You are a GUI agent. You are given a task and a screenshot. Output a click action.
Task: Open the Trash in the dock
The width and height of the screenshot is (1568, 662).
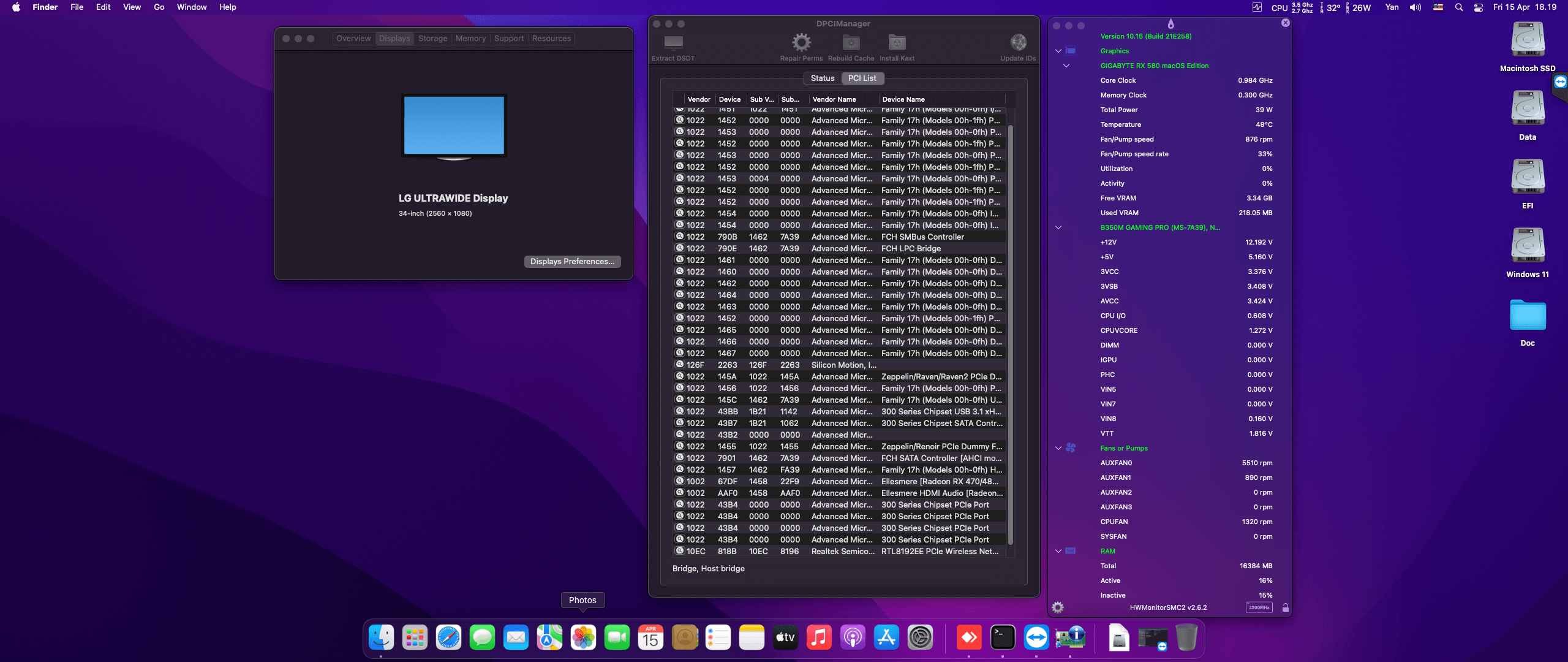[x=1186, y=637]
